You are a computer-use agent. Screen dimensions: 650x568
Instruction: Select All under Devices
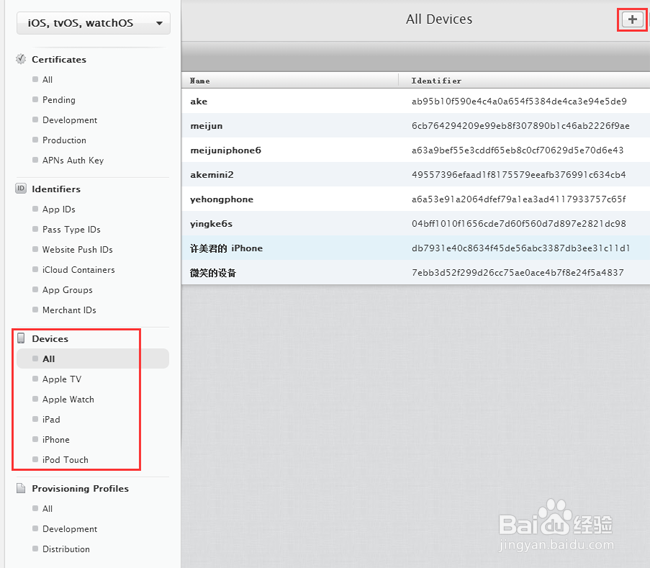click(49, 359)
